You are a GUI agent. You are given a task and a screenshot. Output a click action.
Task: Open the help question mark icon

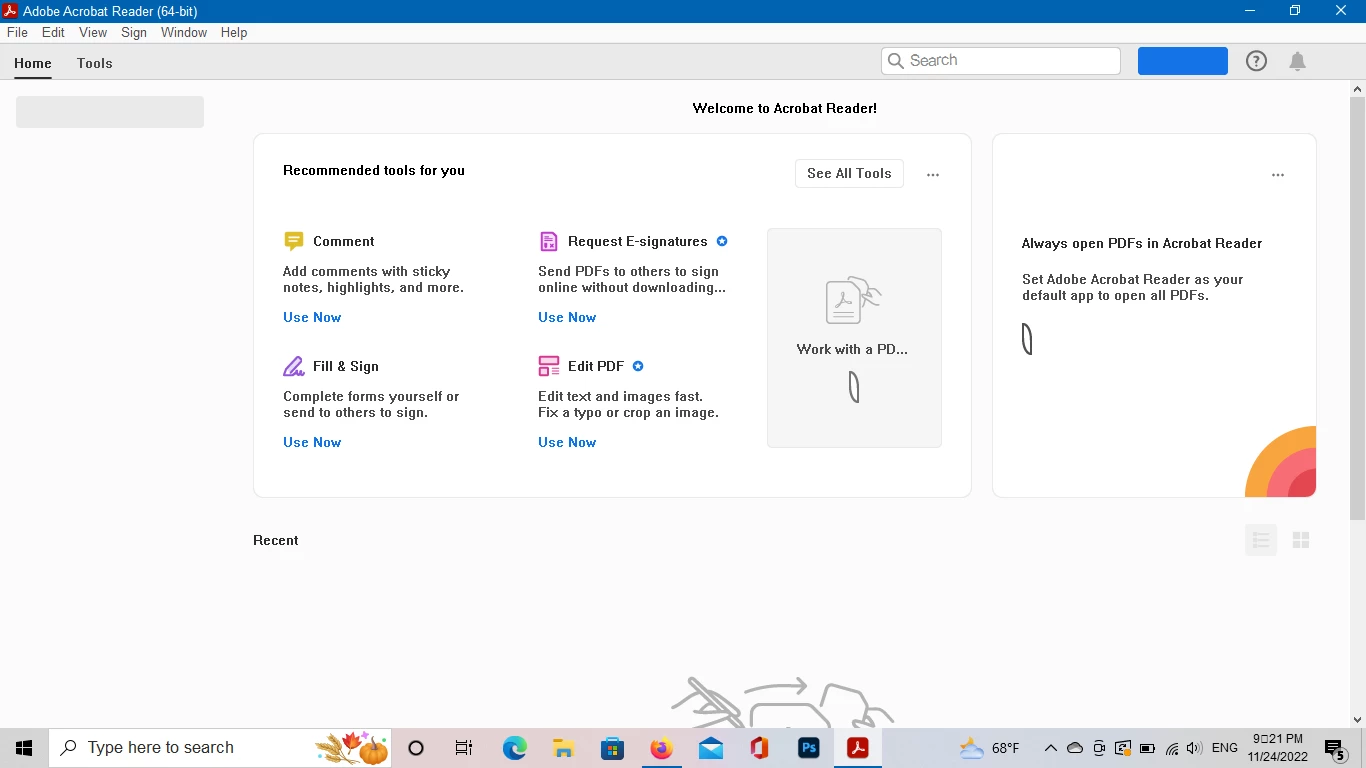click(1256, 61)
